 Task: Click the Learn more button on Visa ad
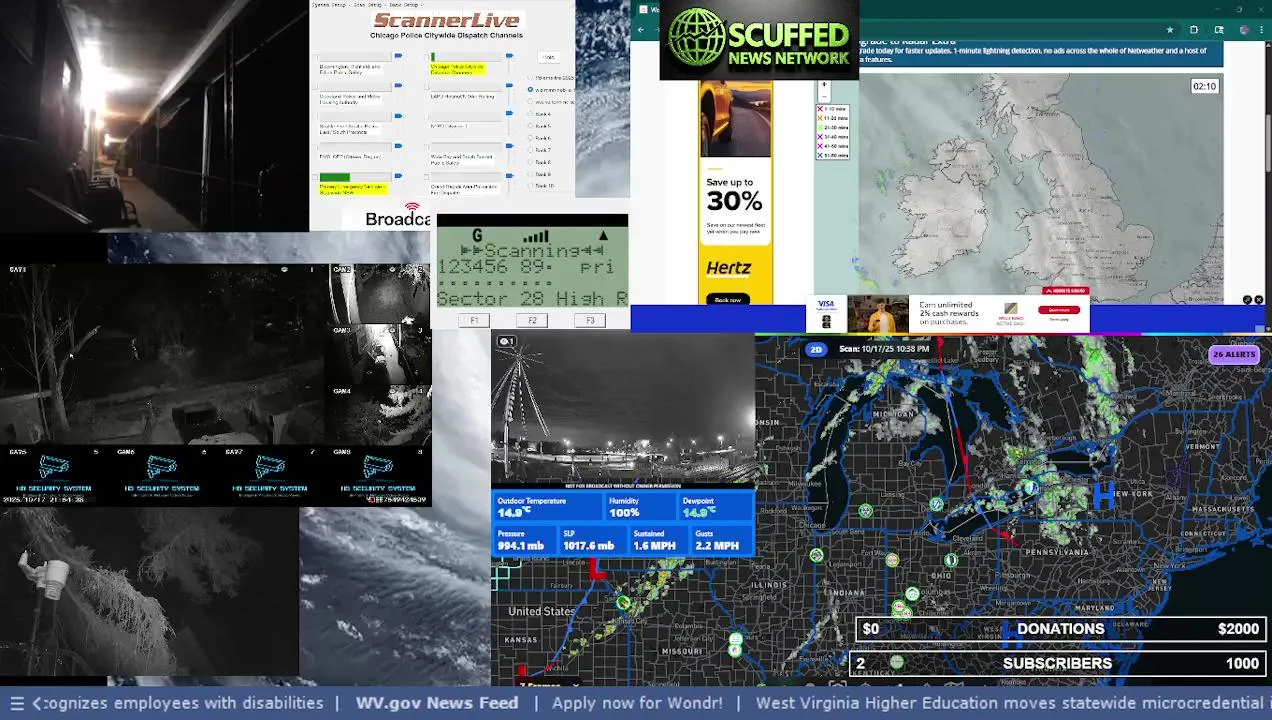1059,310
